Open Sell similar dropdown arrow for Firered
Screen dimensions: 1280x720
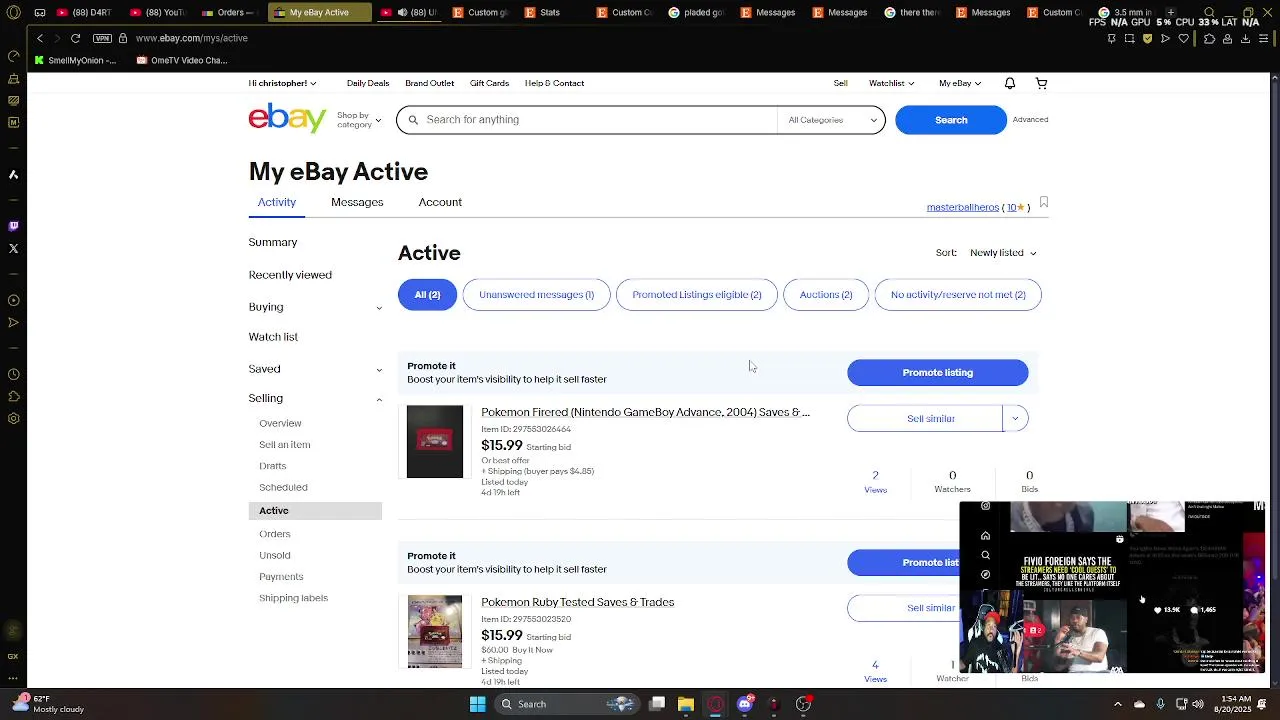[1015, 418]
